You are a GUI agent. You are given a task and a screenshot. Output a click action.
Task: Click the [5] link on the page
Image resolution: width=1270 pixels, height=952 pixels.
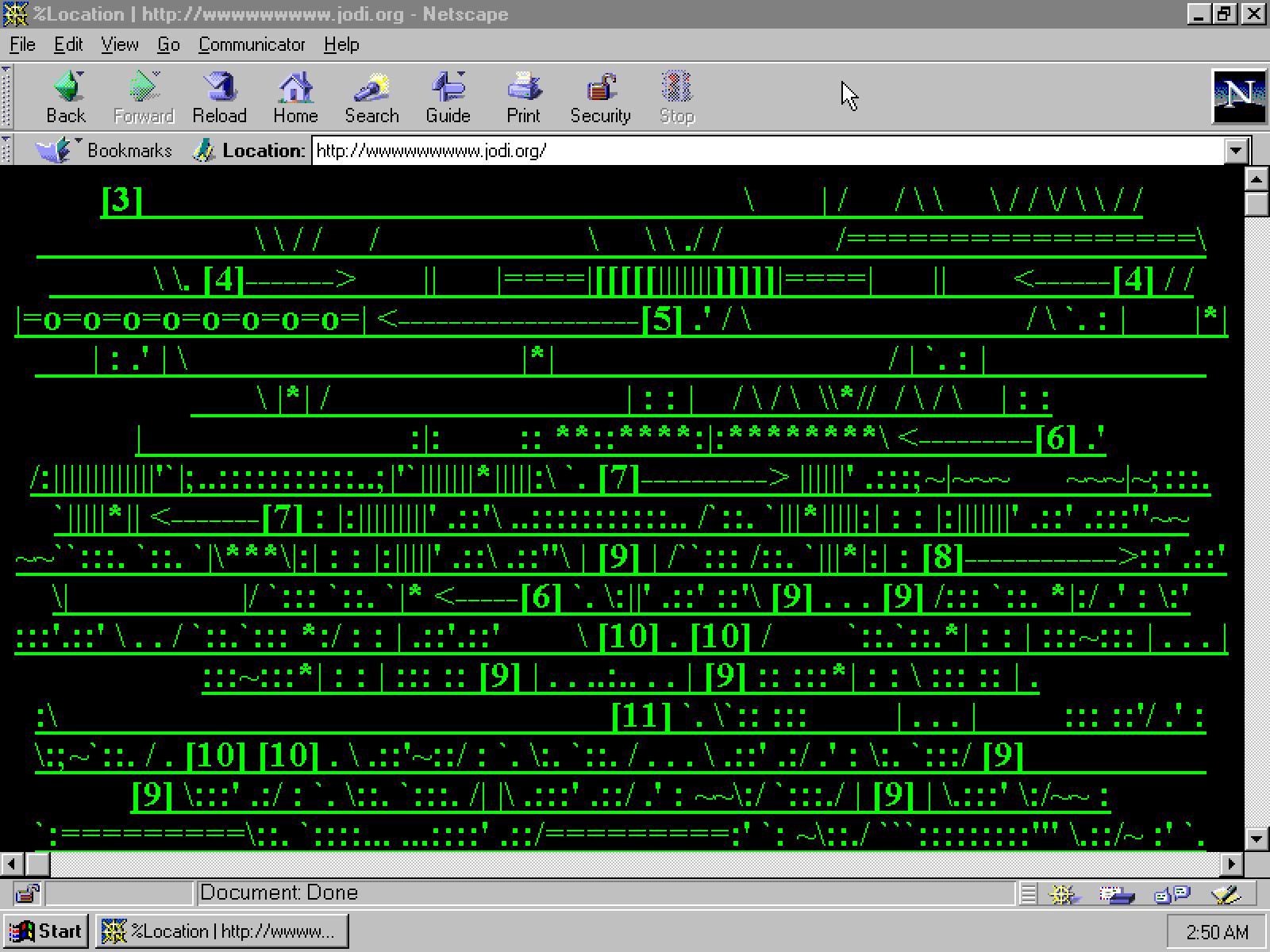click(x=661, y=318)
